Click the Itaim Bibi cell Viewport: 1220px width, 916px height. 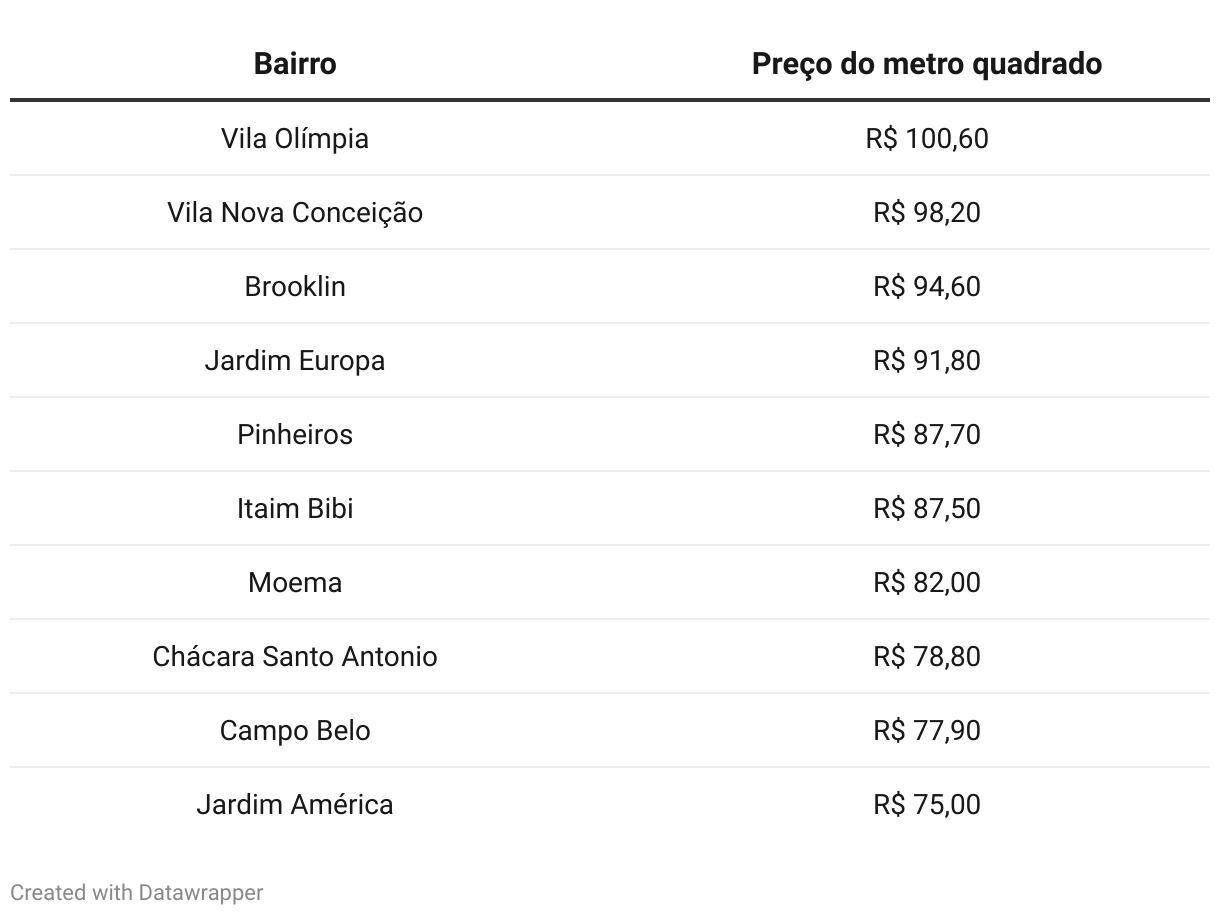pyautogui.click(x=295, y=508)
